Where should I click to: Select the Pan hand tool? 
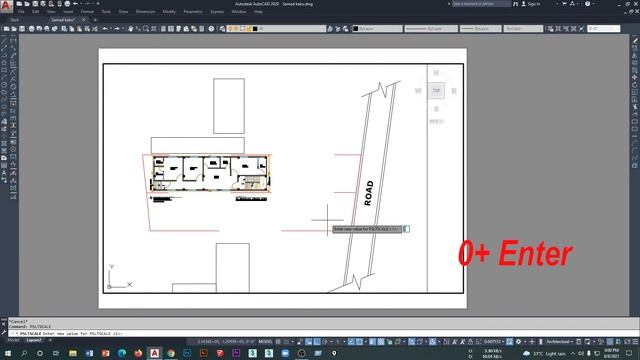pyautogui.click(x=130, y=29)
